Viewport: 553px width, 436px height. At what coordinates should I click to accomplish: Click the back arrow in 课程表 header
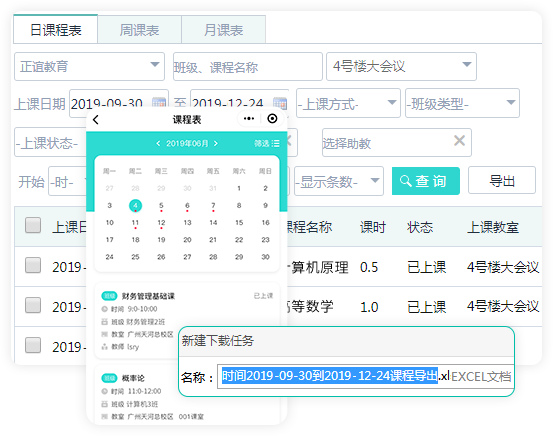point(96,119)
